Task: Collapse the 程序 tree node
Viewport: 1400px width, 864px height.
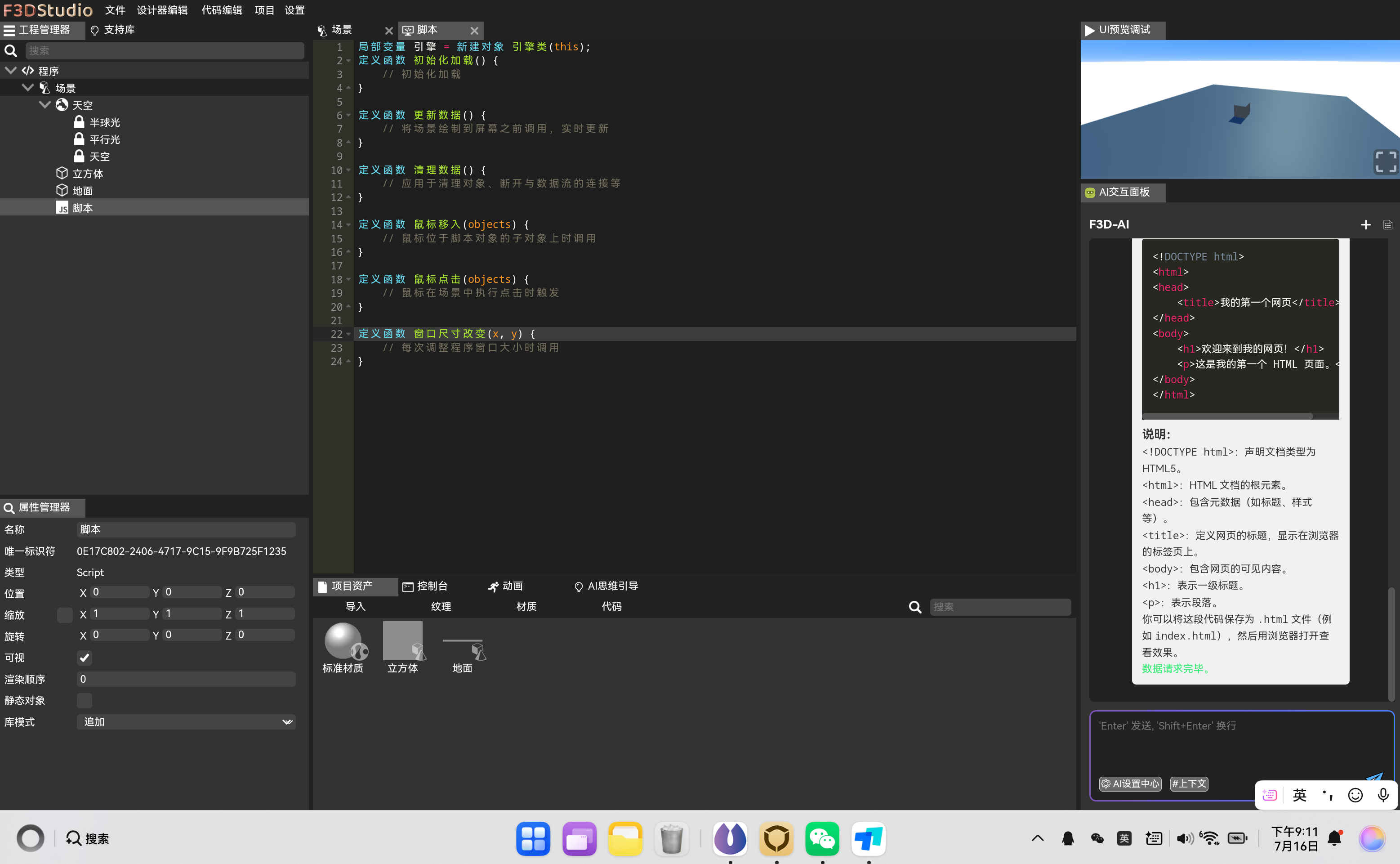Action: (x=10, y=70)
